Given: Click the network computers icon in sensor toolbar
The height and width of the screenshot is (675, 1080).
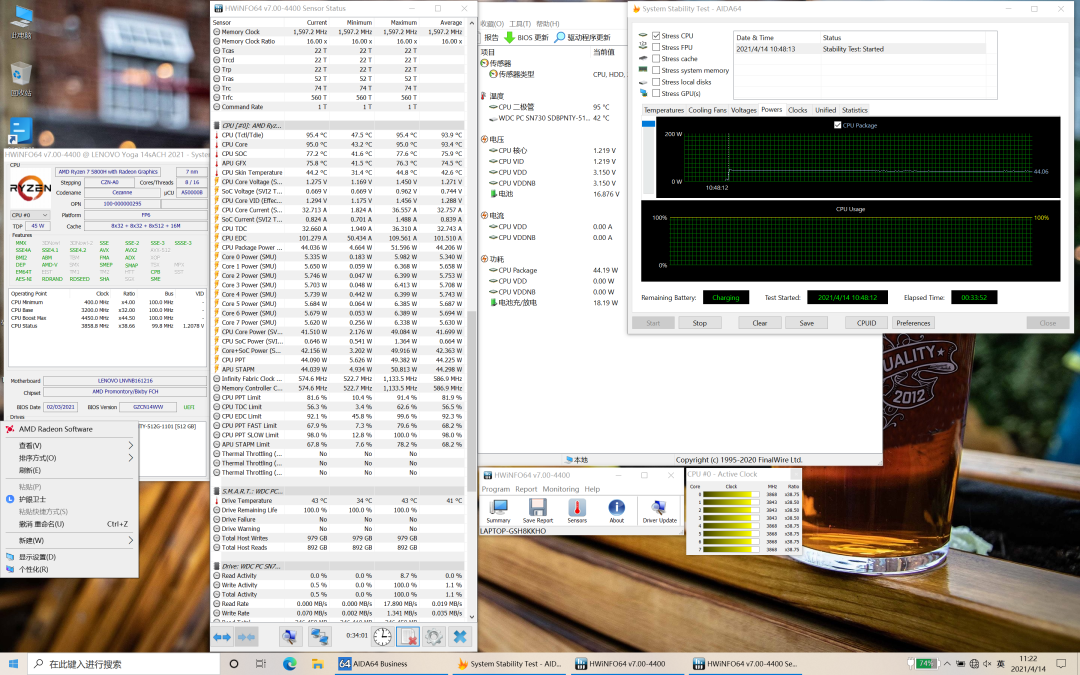Looking at the screenshot, I should 319,636.
